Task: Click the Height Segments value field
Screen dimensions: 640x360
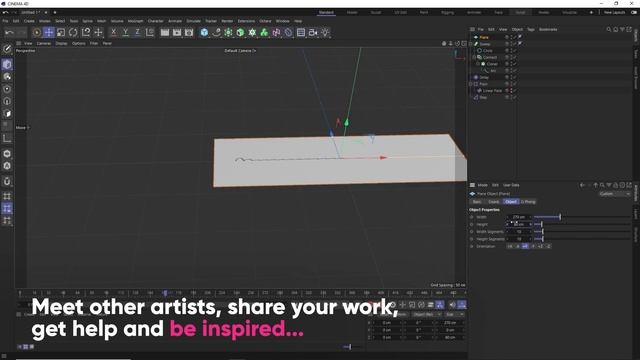Action: point(519,239)
